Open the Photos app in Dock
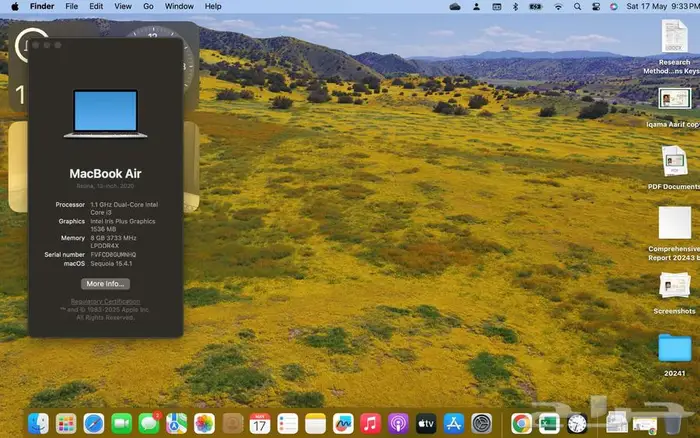 point(204,423)
